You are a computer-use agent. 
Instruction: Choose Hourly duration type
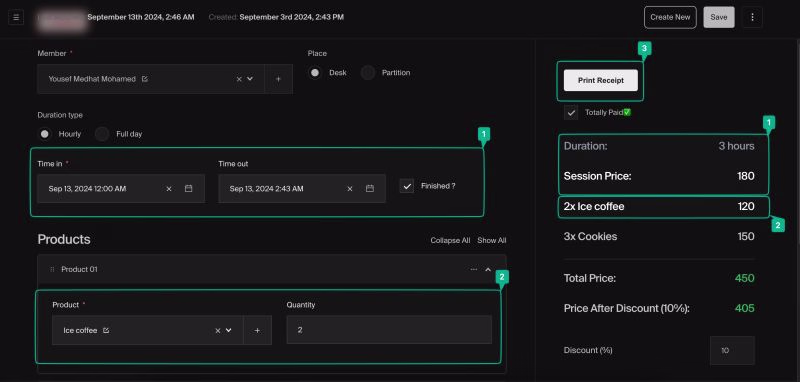(45, 134)
